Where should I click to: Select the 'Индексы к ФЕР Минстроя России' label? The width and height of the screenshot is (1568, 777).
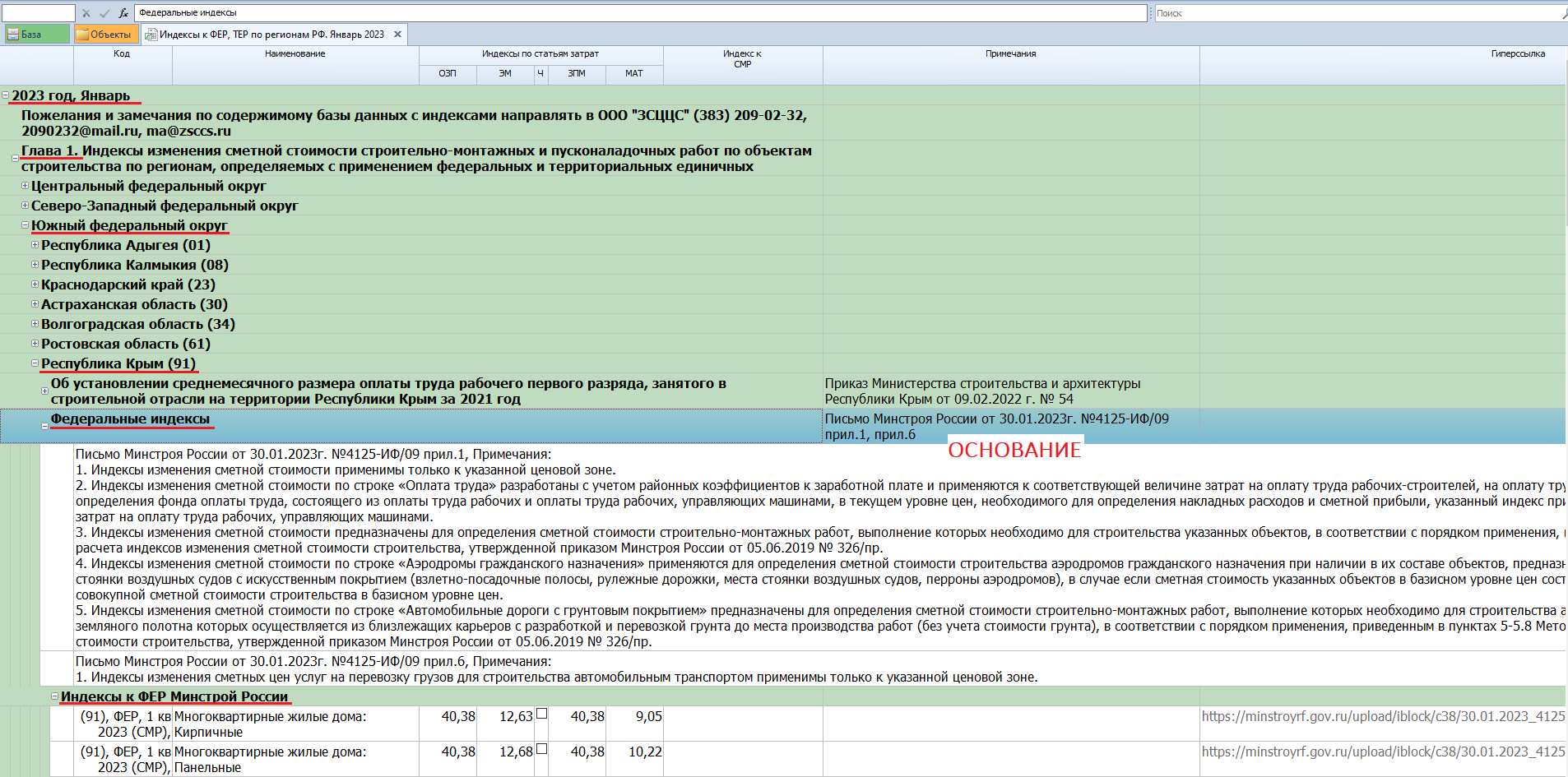click(x=174, y=696)
